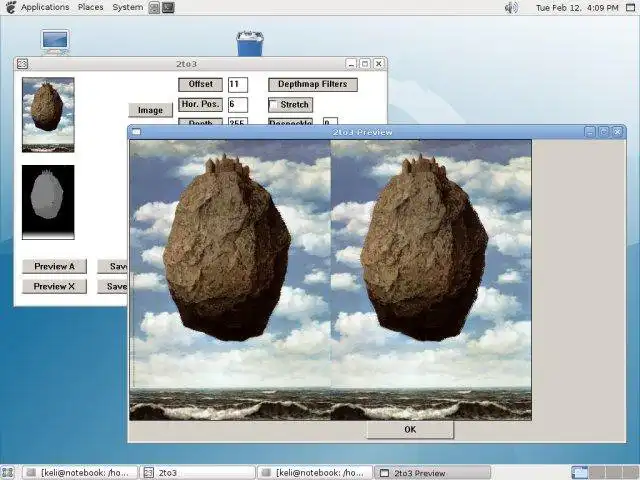Open the System menu
Viewport: 640px width, 480px height.
click(127, 7)
